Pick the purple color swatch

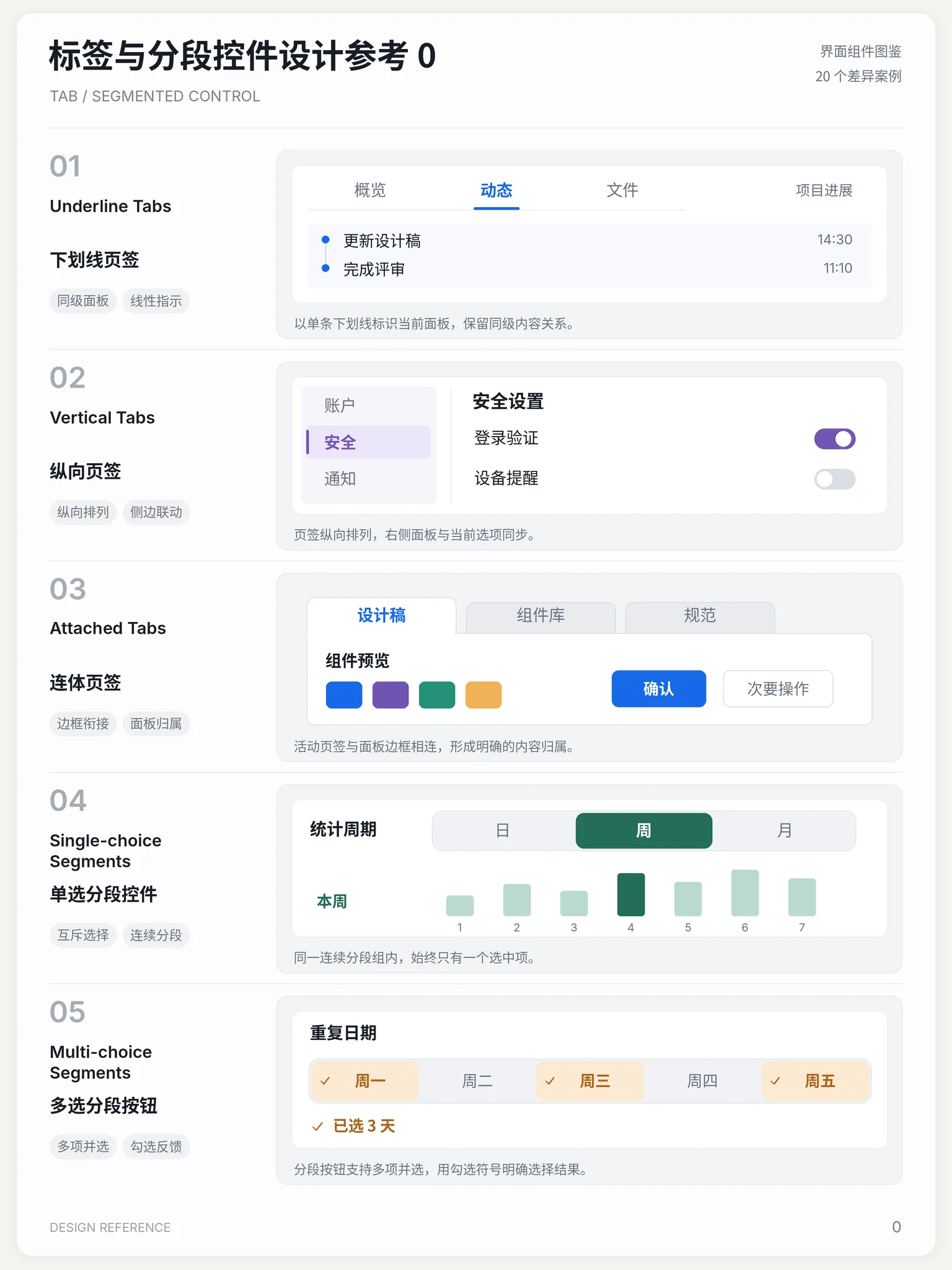(x=390, y=695)
